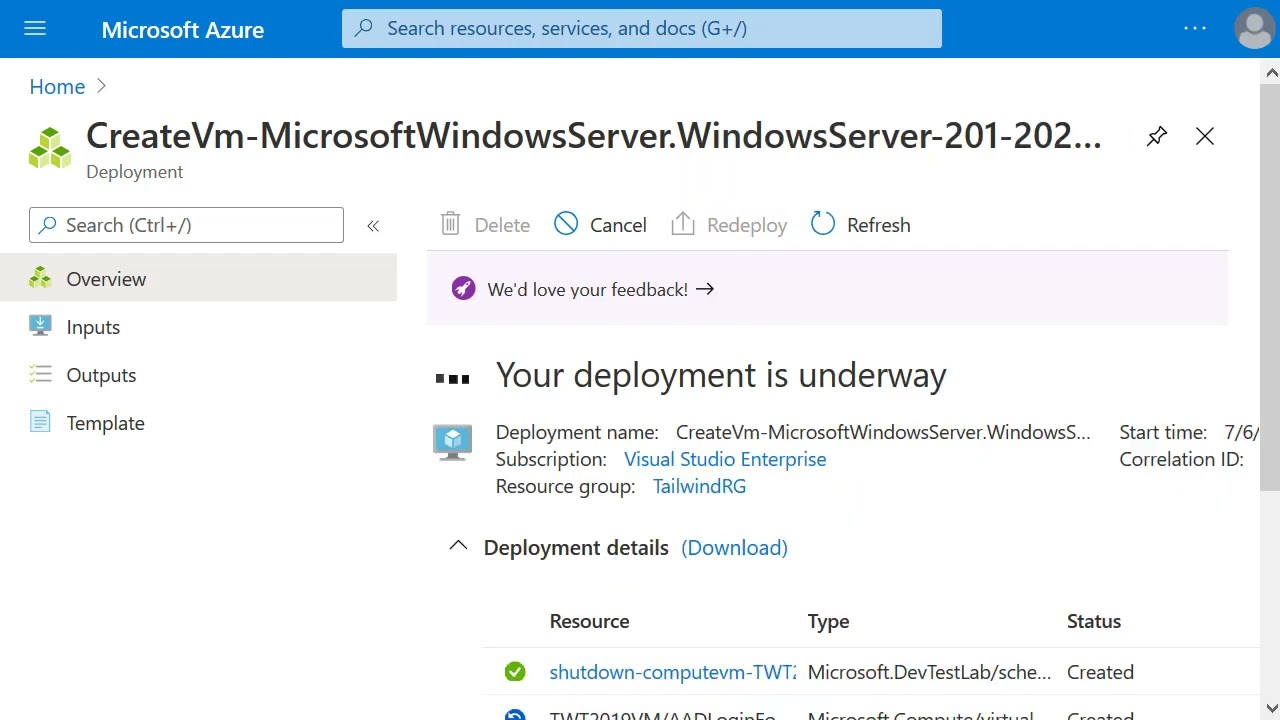Click the Resource column header
The width and height of the screenshot is (1280, 720).
tap(589, 621)
